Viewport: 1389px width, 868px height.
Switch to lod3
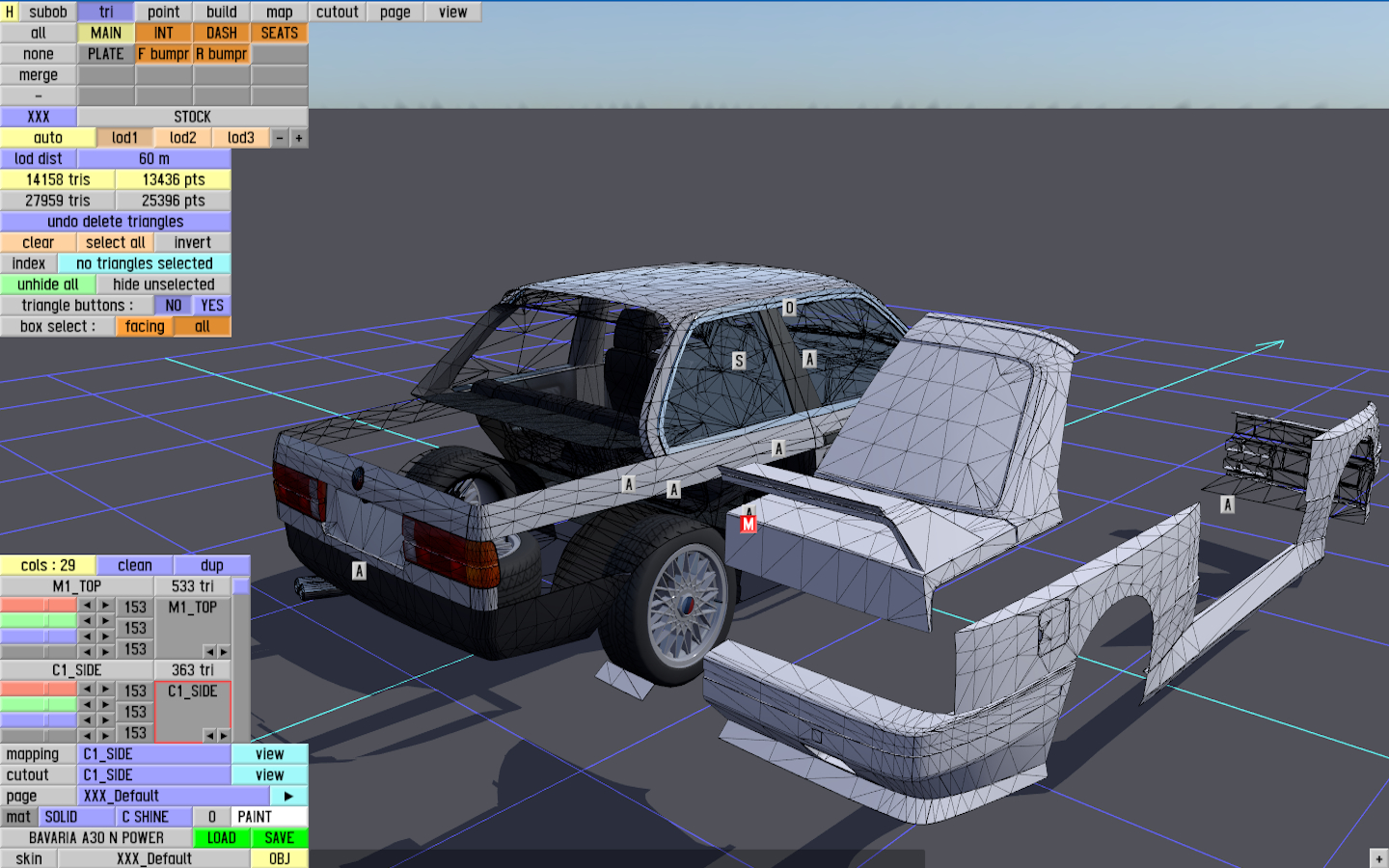click(x=241, y=138)
